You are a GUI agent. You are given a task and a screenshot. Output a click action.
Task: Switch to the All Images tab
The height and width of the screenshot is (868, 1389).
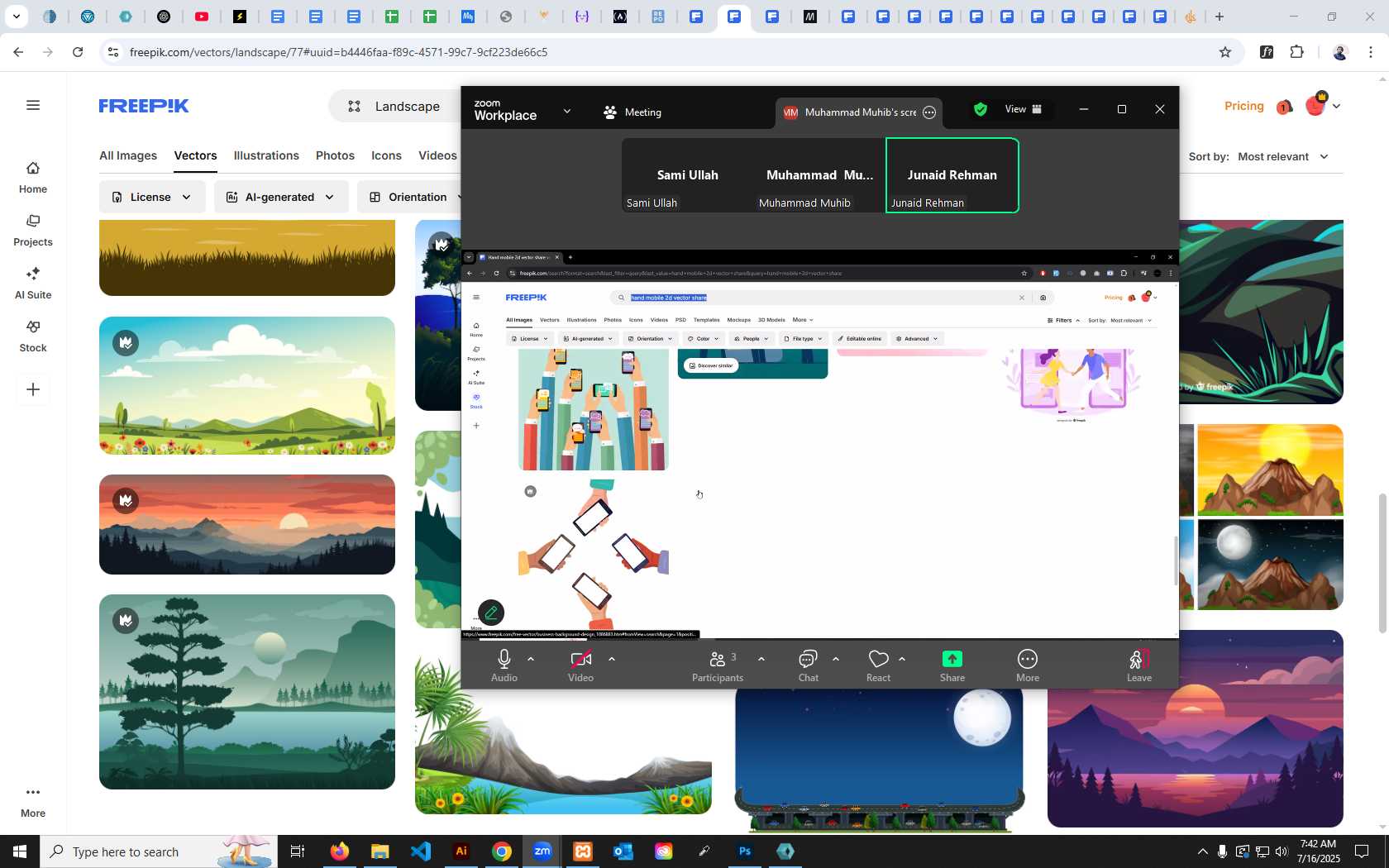128,155
